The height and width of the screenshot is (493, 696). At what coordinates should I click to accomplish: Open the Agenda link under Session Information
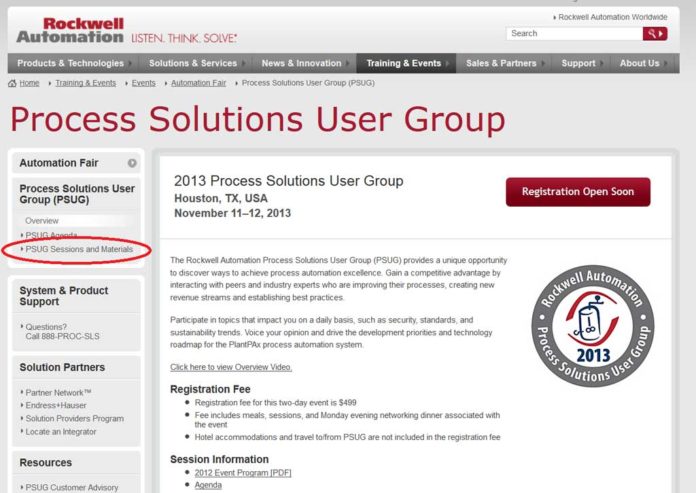[208, 485]
